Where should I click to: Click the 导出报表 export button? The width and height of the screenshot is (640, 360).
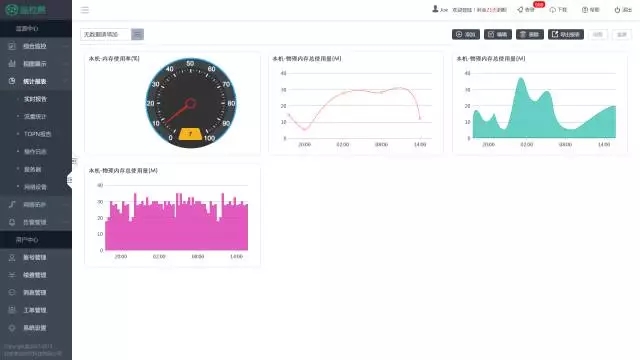click(x=566, y=34)
